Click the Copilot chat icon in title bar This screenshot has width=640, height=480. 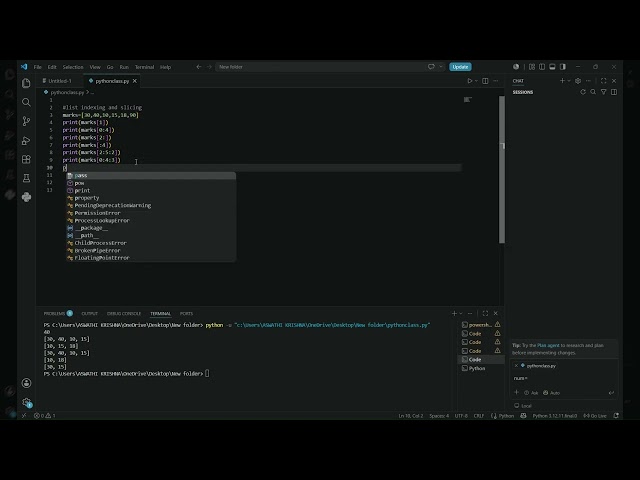431,67
